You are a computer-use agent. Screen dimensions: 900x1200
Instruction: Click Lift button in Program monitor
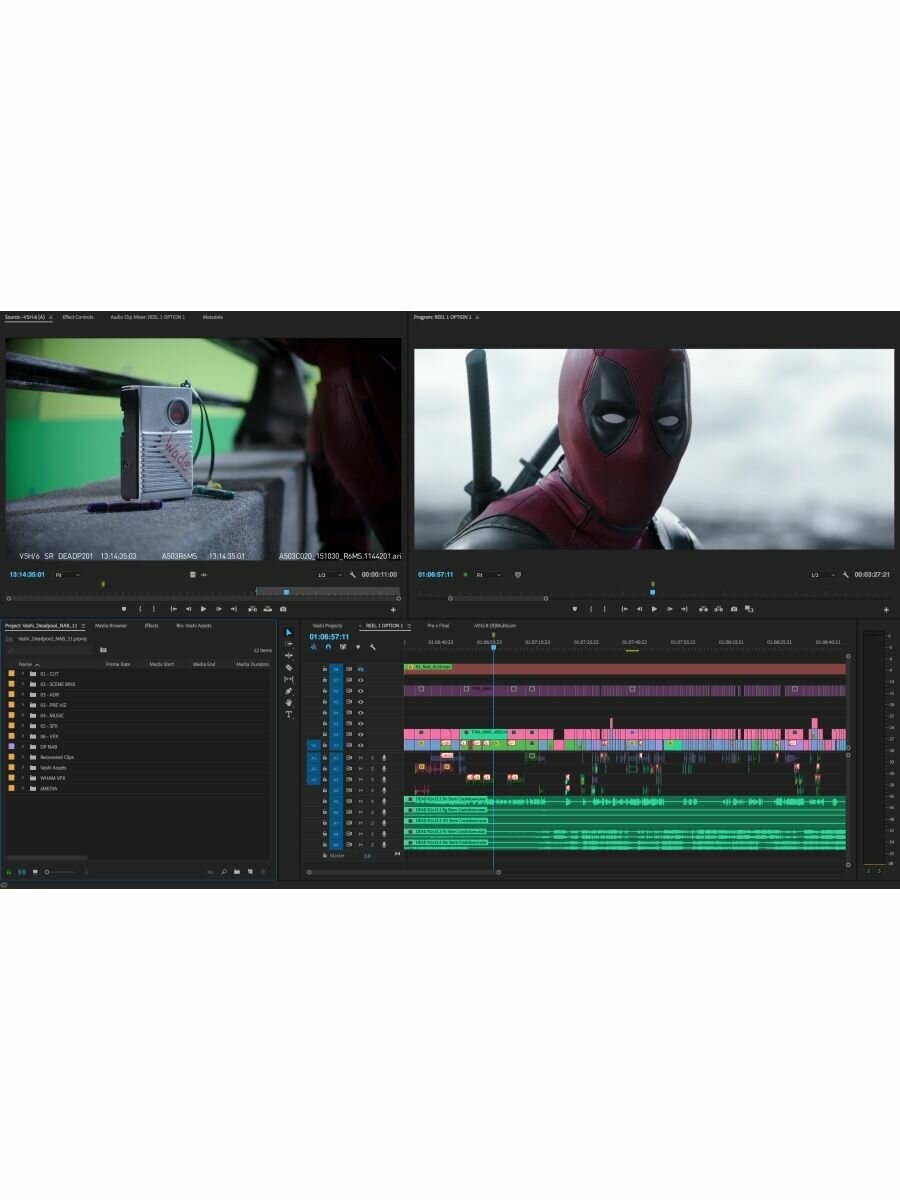tap(703, 609)
